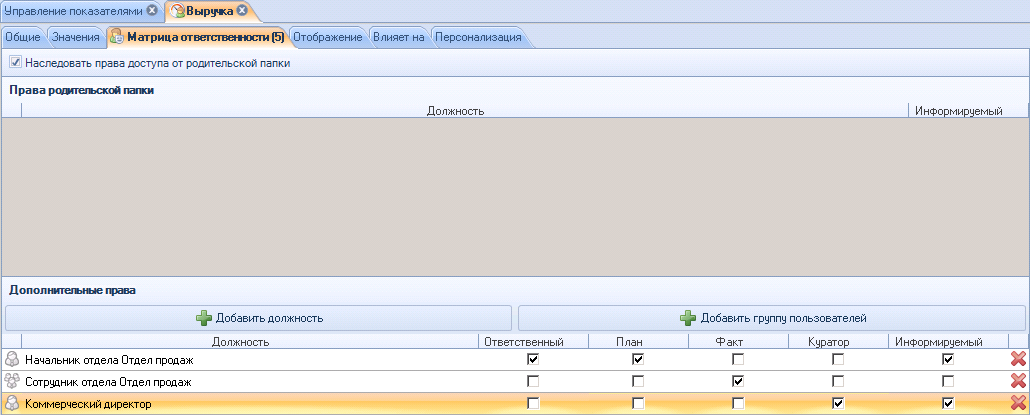Remove the Сотрудник отдела row via red X
This screenshot has height=415, width=1030.
click(x=1018, y=381)
